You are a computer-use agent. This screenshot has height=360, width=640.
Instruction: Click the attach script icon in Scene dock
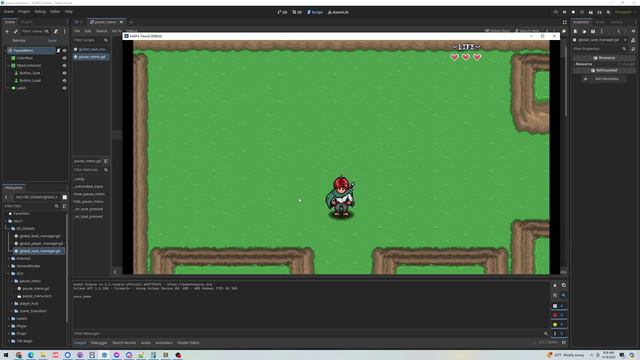(x=56, y=31)
